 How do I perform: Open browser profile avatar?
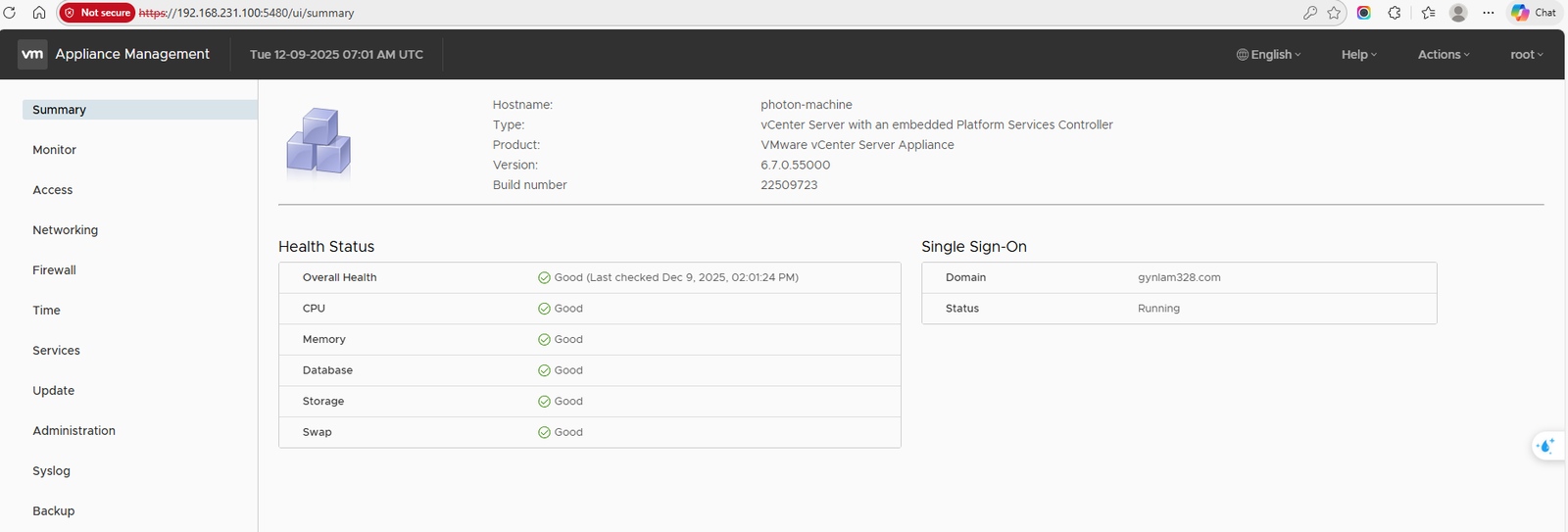[1458, 13]
